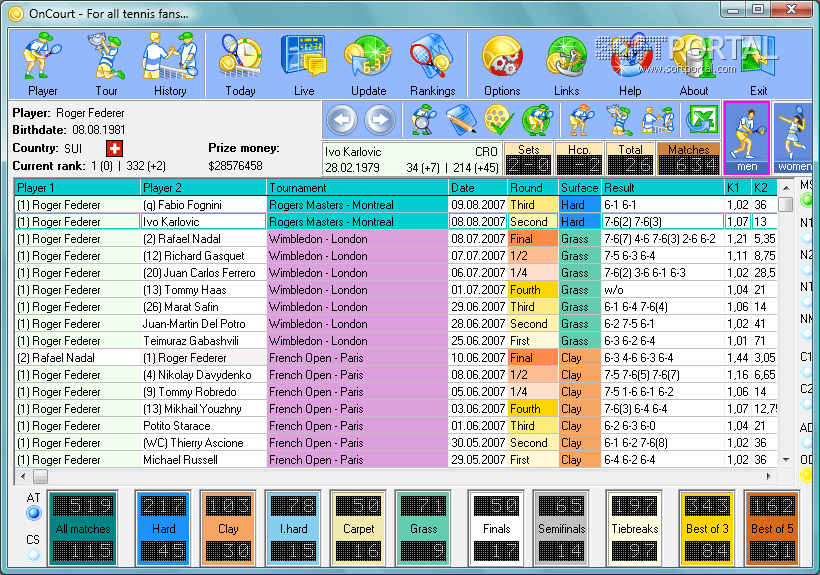Export to Excel with the green X icon
Viewport: 820px width, 575px height.
click(x=701, y=120)
